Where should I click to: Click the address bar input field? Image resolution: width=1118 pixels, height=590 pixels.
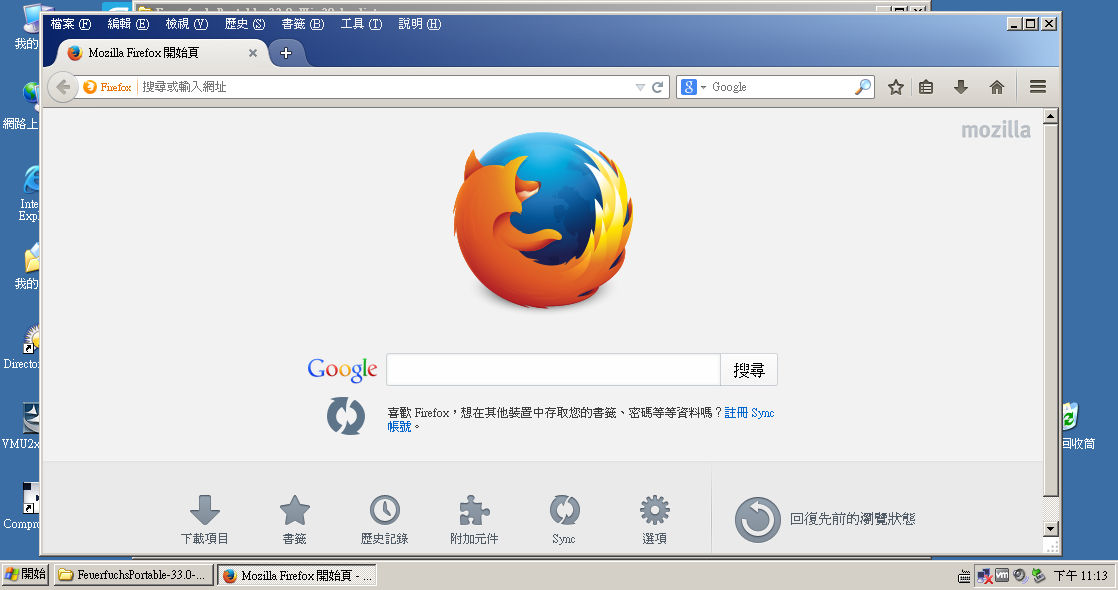point(385,87)
